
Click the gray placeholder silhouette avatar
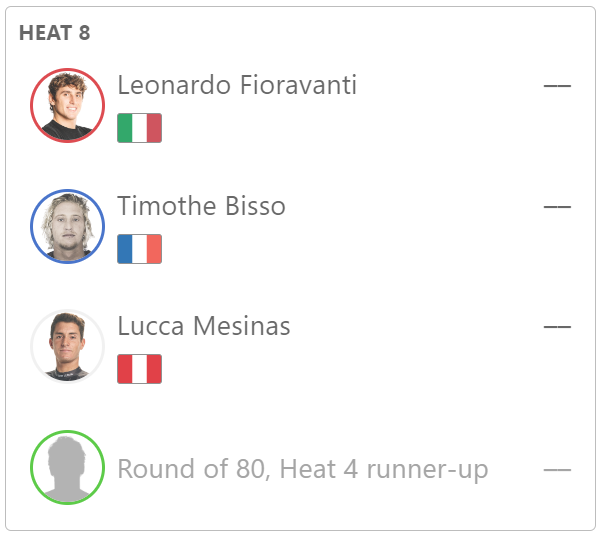click(x=68, y=467)
